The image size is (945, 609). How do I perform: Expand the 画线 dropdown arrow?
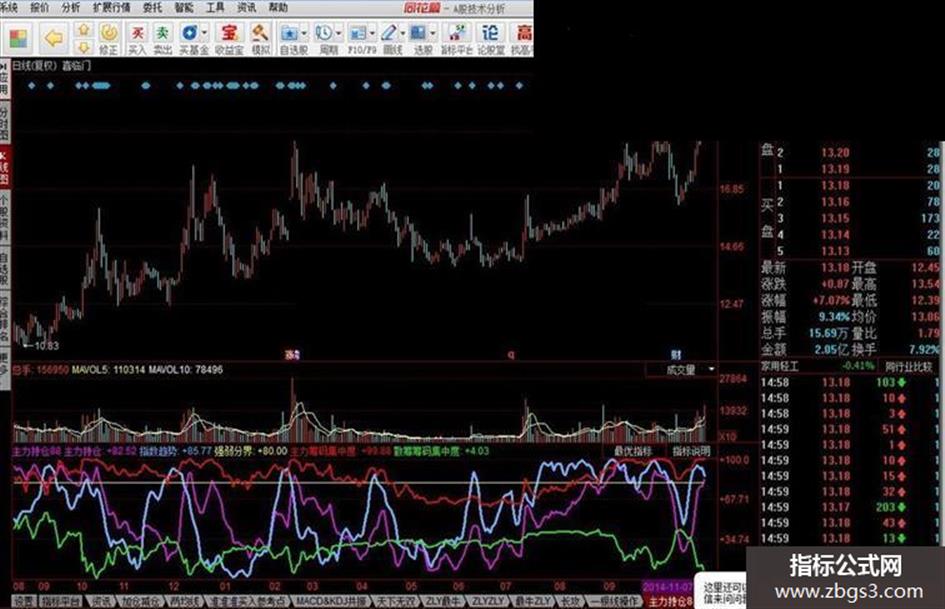click(x=403, y=33)
